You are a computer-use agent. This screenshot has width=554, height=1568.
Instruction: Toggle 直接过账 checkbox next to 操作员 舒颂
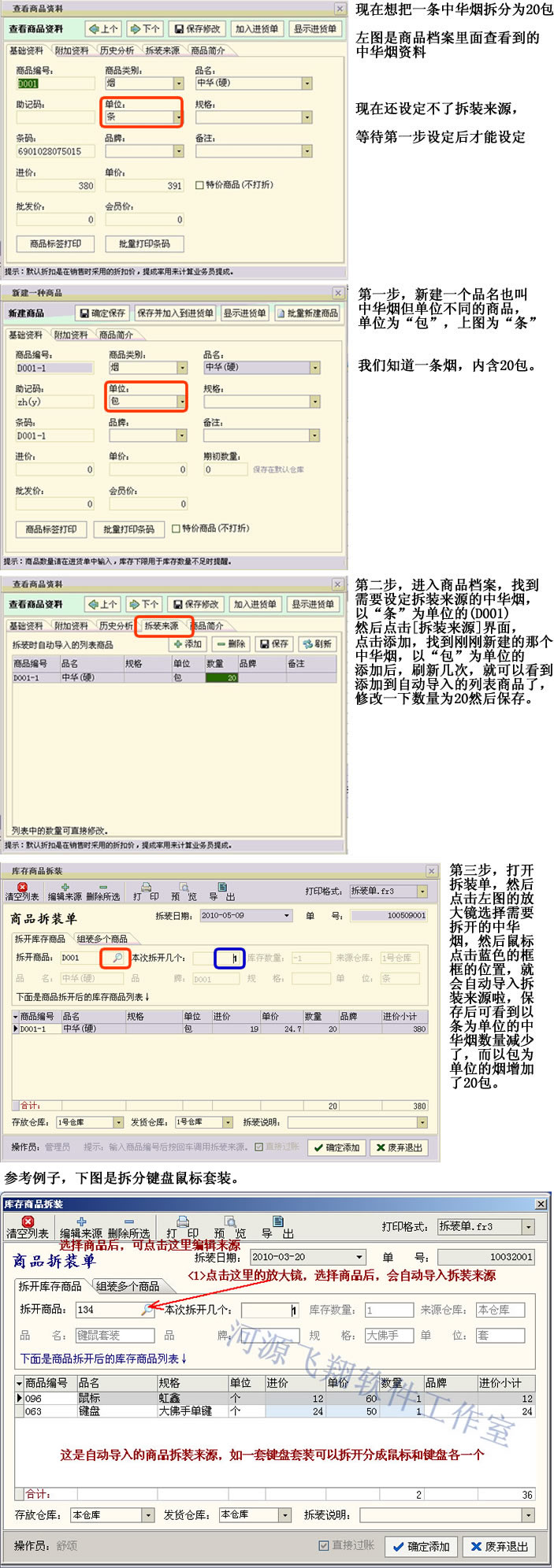(x=324, y=1545)
